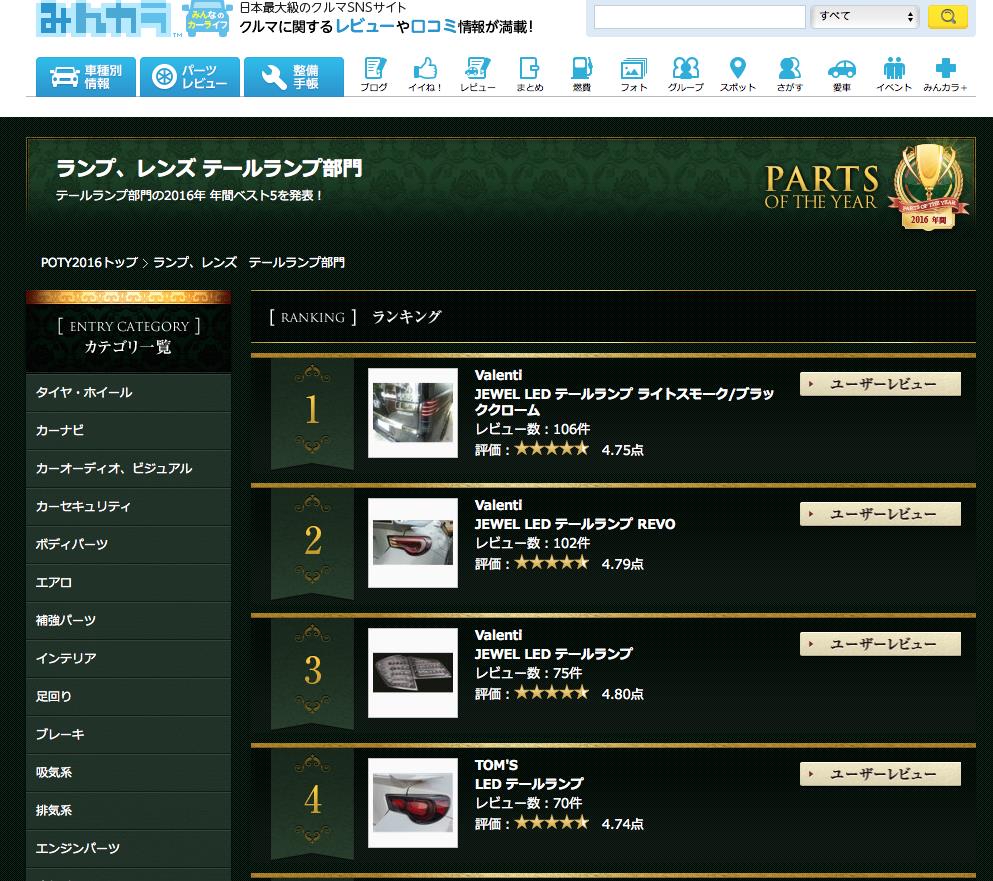Open the グループ group icon
The height and width of the screenshot is (881, 993).
685,75
